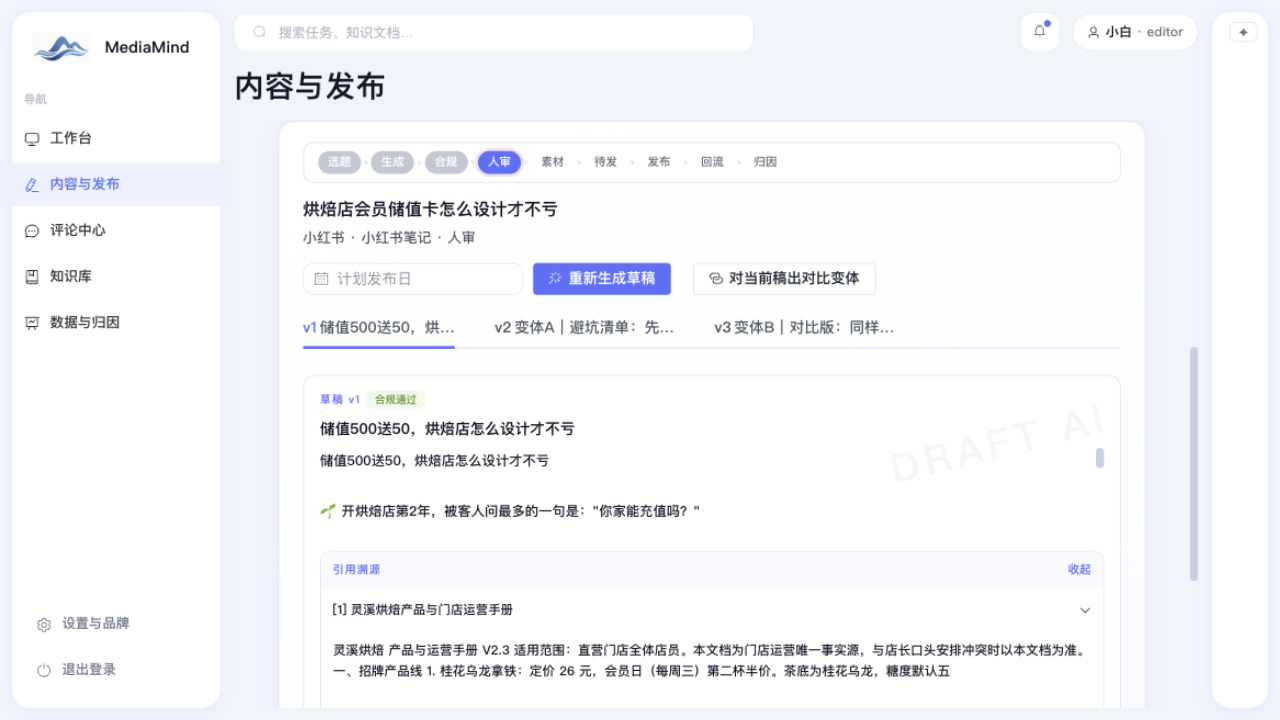Image resolution: width=1280 pixels, height=720 pixels.
Task: Click the 工作台 monitor icon
Action: (32, 139)
